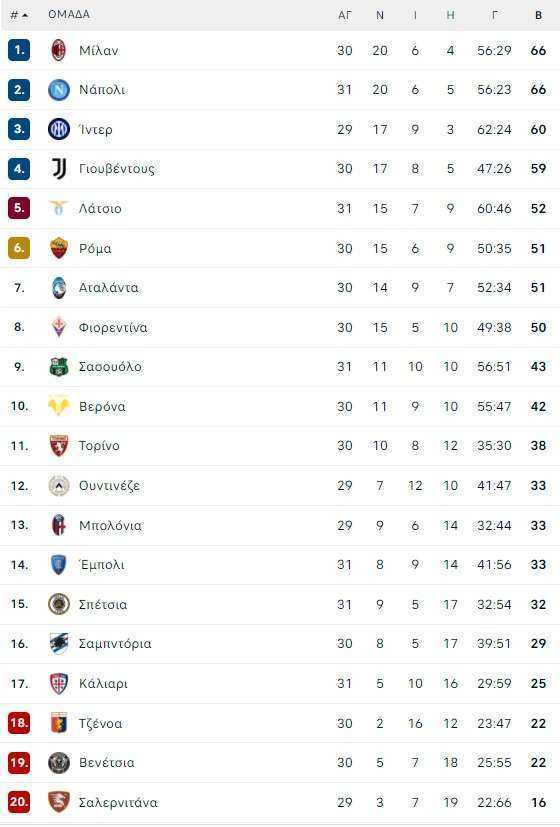Click the Fiorentina club crest
The width and height of the screenshot is (560, 827).
59,327
